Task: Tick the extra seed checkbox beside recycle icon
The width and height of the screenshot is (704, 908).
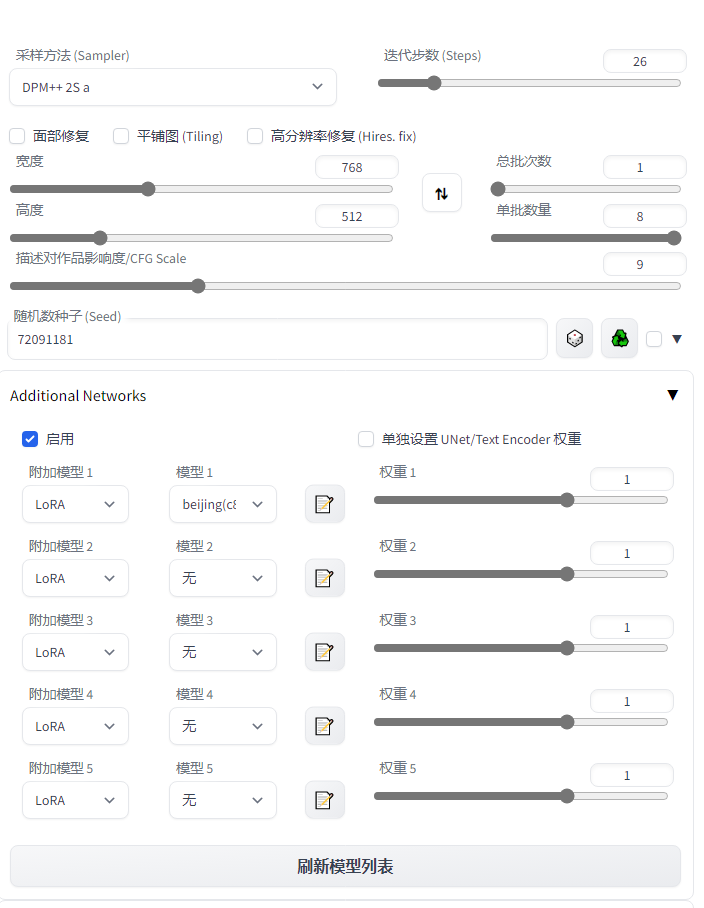Action: [654, 339]
